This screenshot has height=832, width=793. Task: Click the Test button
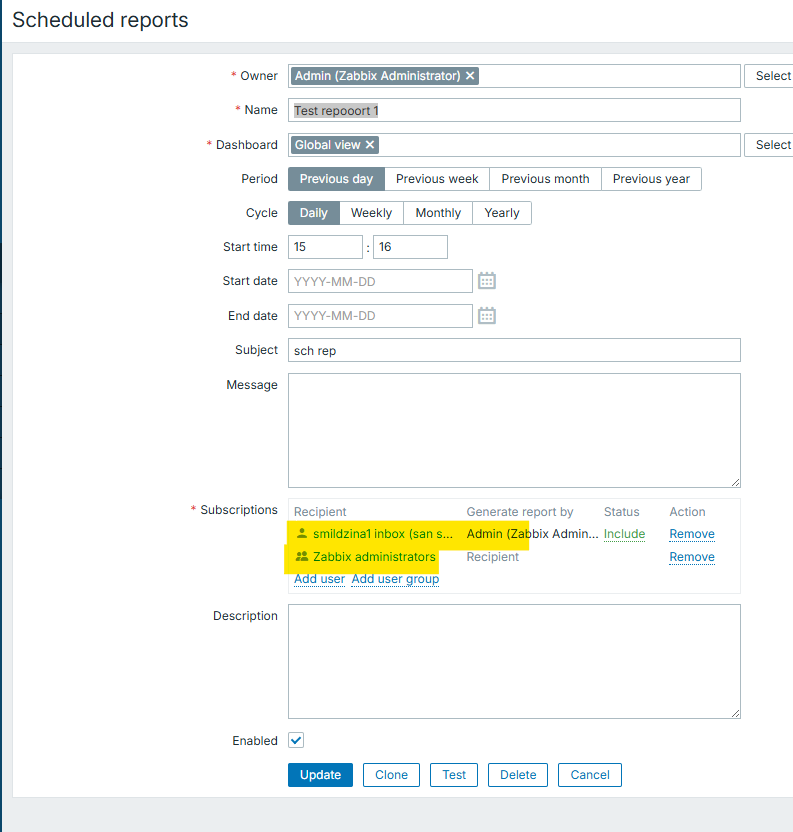(454, 775)
